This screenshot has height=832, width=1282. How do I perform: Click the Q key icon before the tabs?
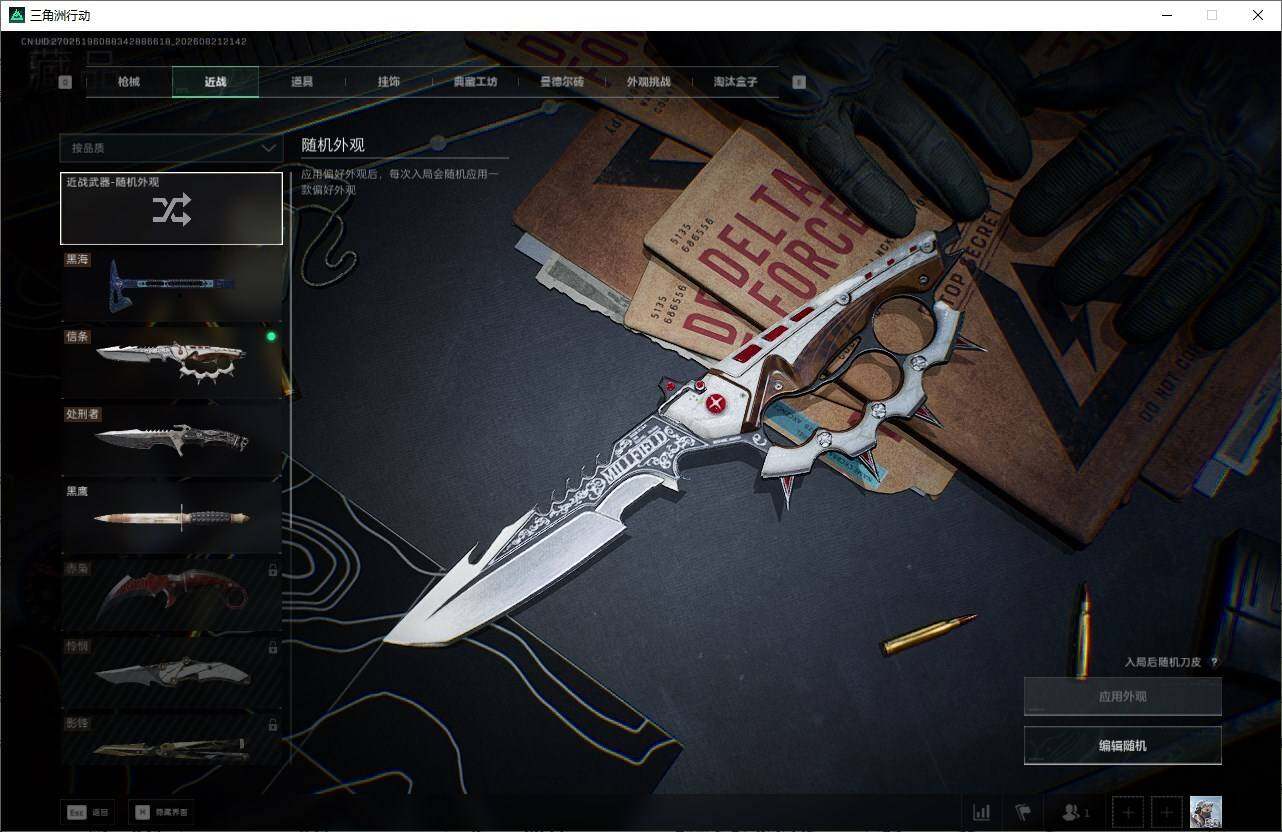[x=65, y=82]
